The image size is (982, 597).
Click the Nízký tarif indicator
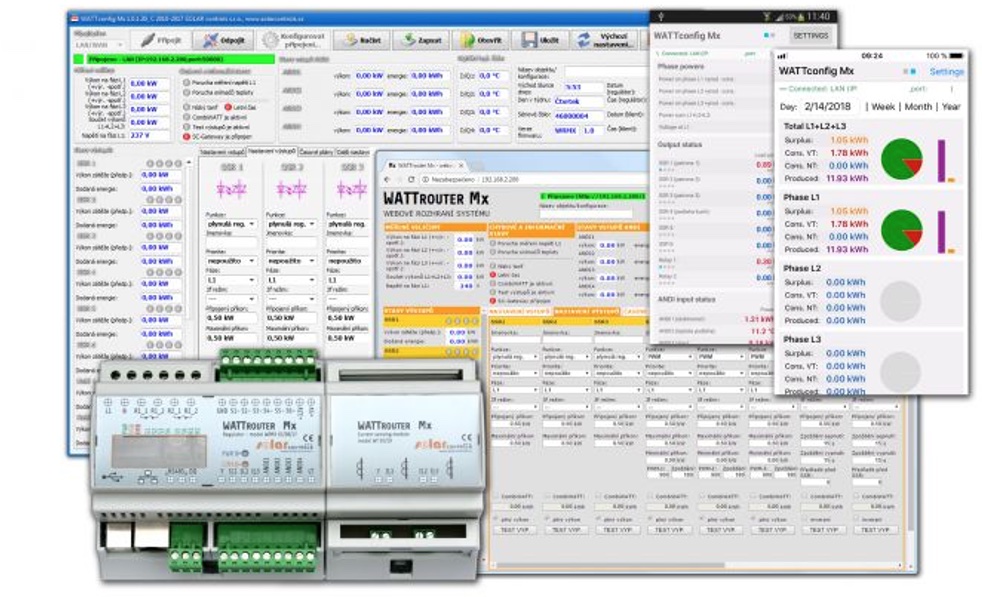coord(187,107)
